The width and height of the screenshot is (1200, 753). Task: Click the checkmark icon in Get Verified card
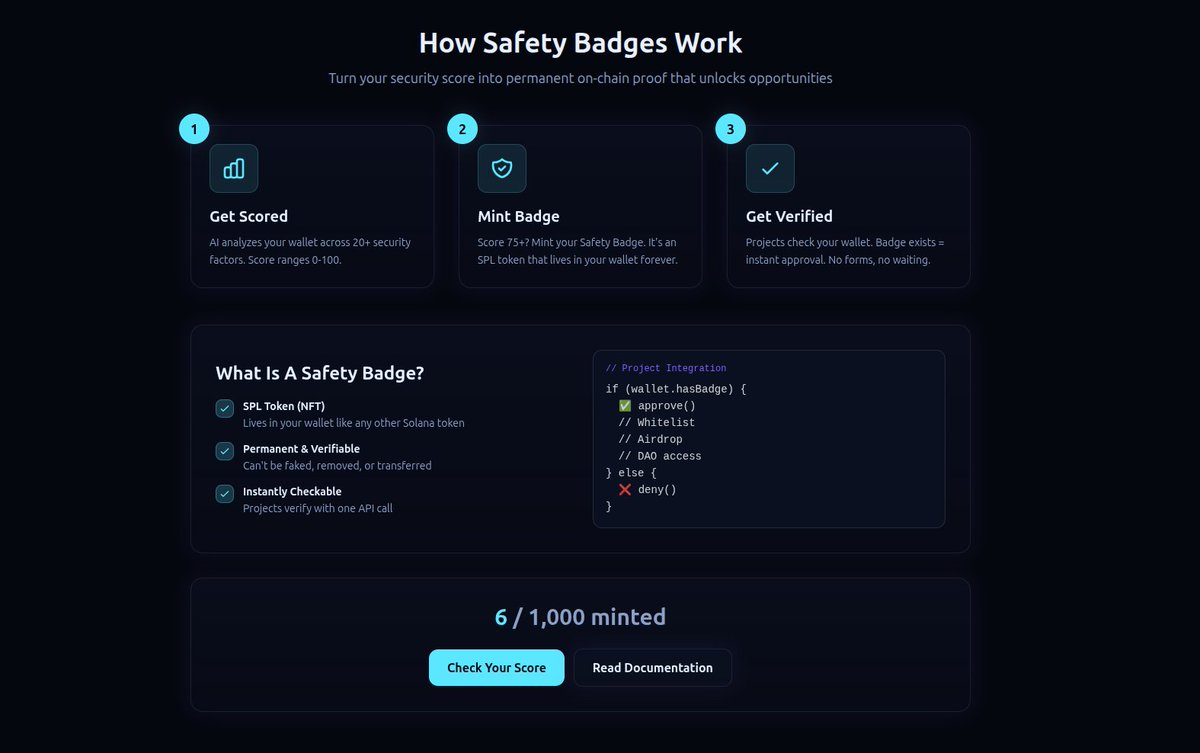click(x=770, y=168)
